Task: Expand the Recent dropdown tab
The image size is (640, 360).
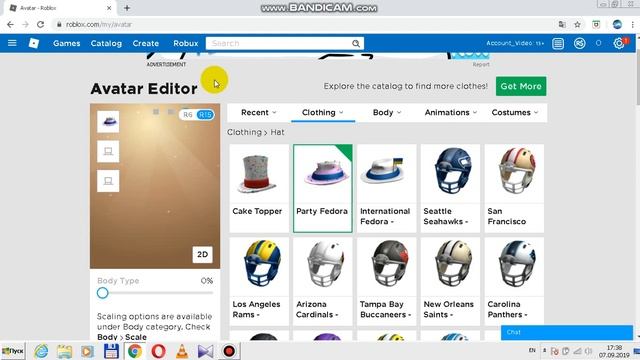Action: click(x=259, y=113)
